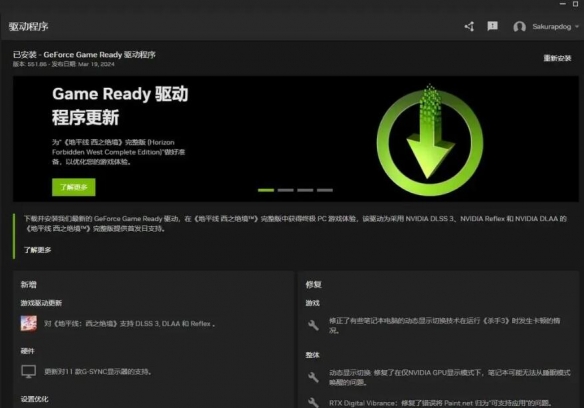Click monitor icon next to G-SYNC entry
The width and height of the screenshot is (584, 408).
[29, 371]
